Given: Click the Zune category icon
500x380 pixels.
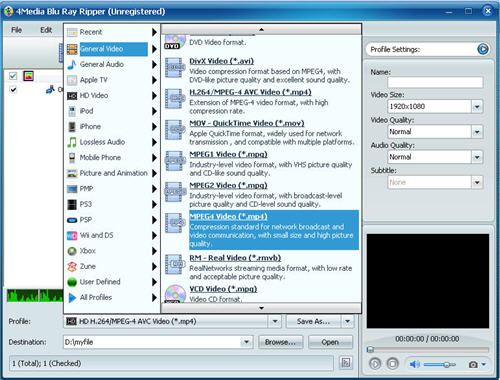Looking at the screenshot, I should [x=72, y=267].
